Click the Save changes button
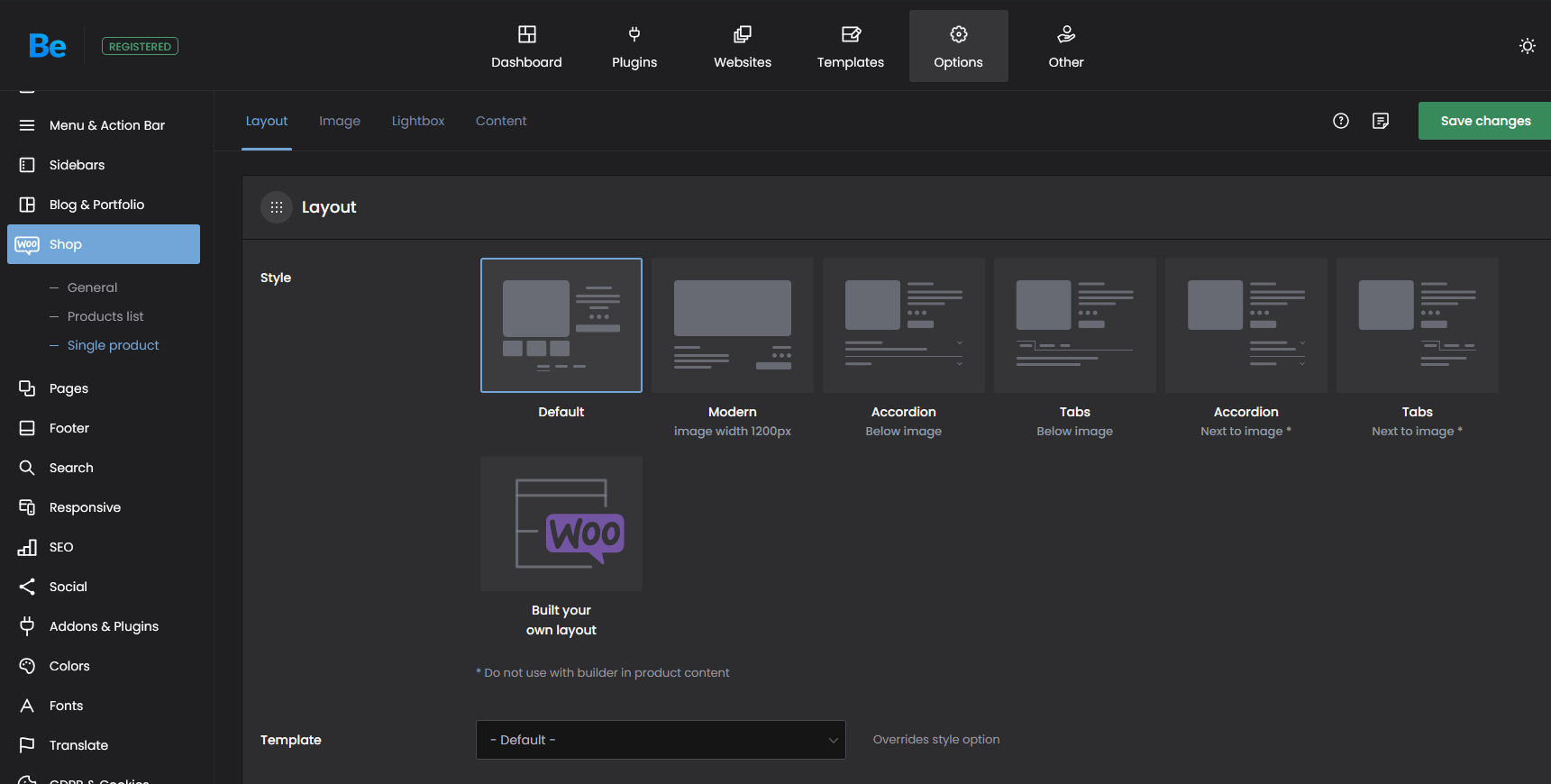1551x784 pixels. [x=1484, y=121]
